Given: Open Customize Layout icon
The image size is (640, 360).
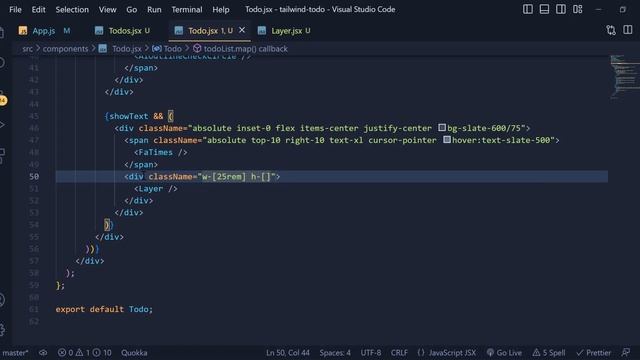Looking at the screenshot, I should pyautogui.click(x=578, y=9).
